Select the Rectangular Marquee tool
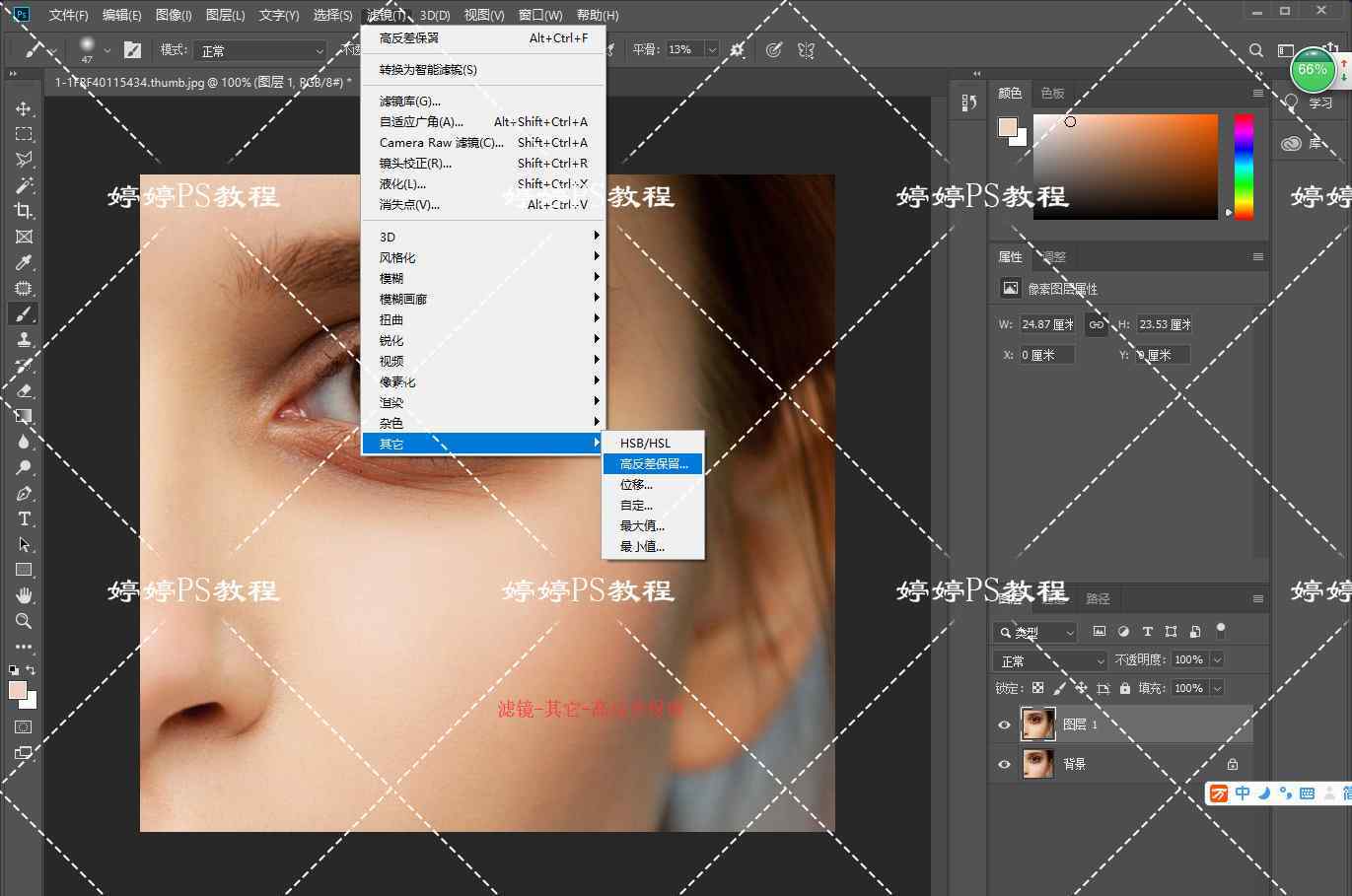Viewport: 1352px width, 896px height. [x=24, y=134]
